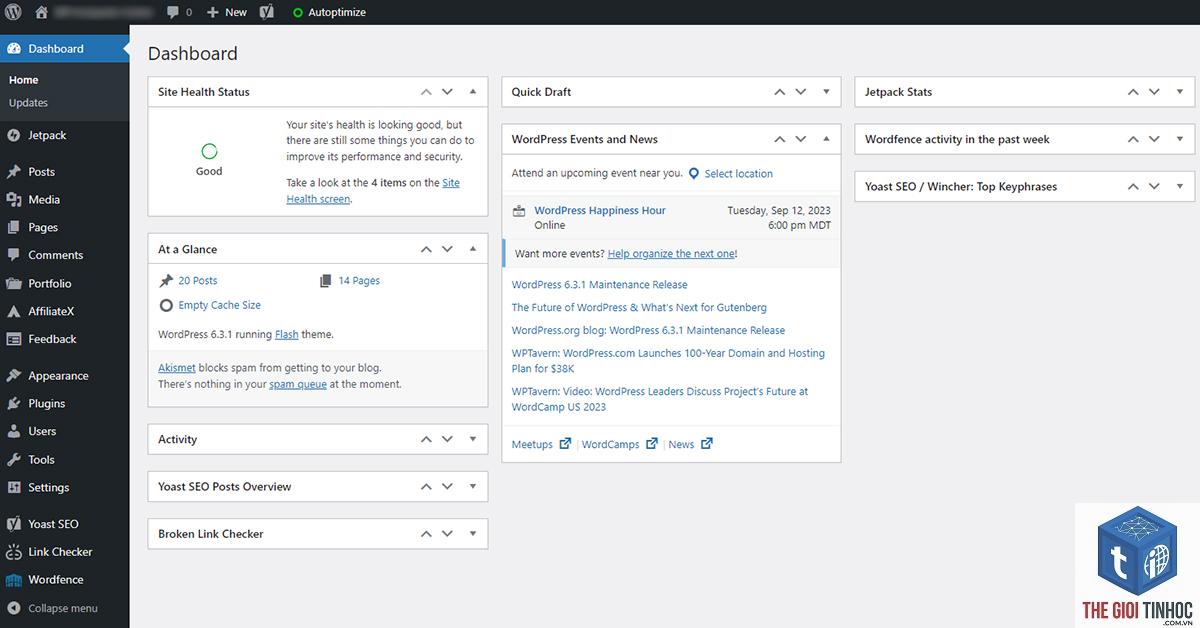Open the WordPress logo menu in admin bar
Viewport: 1200px width, 628px height.
coord(14,12)
